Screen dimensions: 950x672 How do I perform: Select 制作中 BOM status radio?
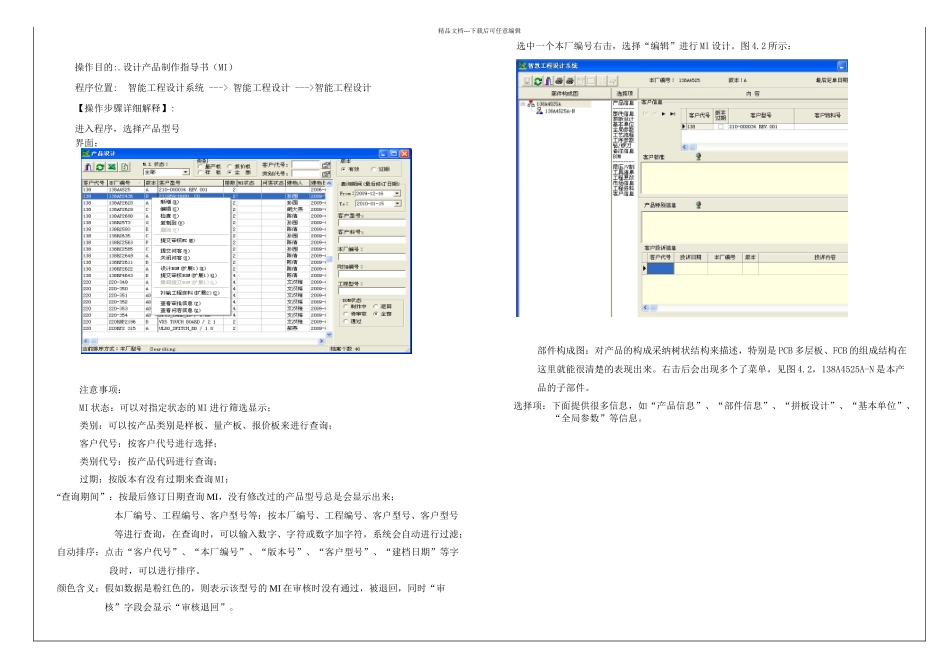[345, 306]
